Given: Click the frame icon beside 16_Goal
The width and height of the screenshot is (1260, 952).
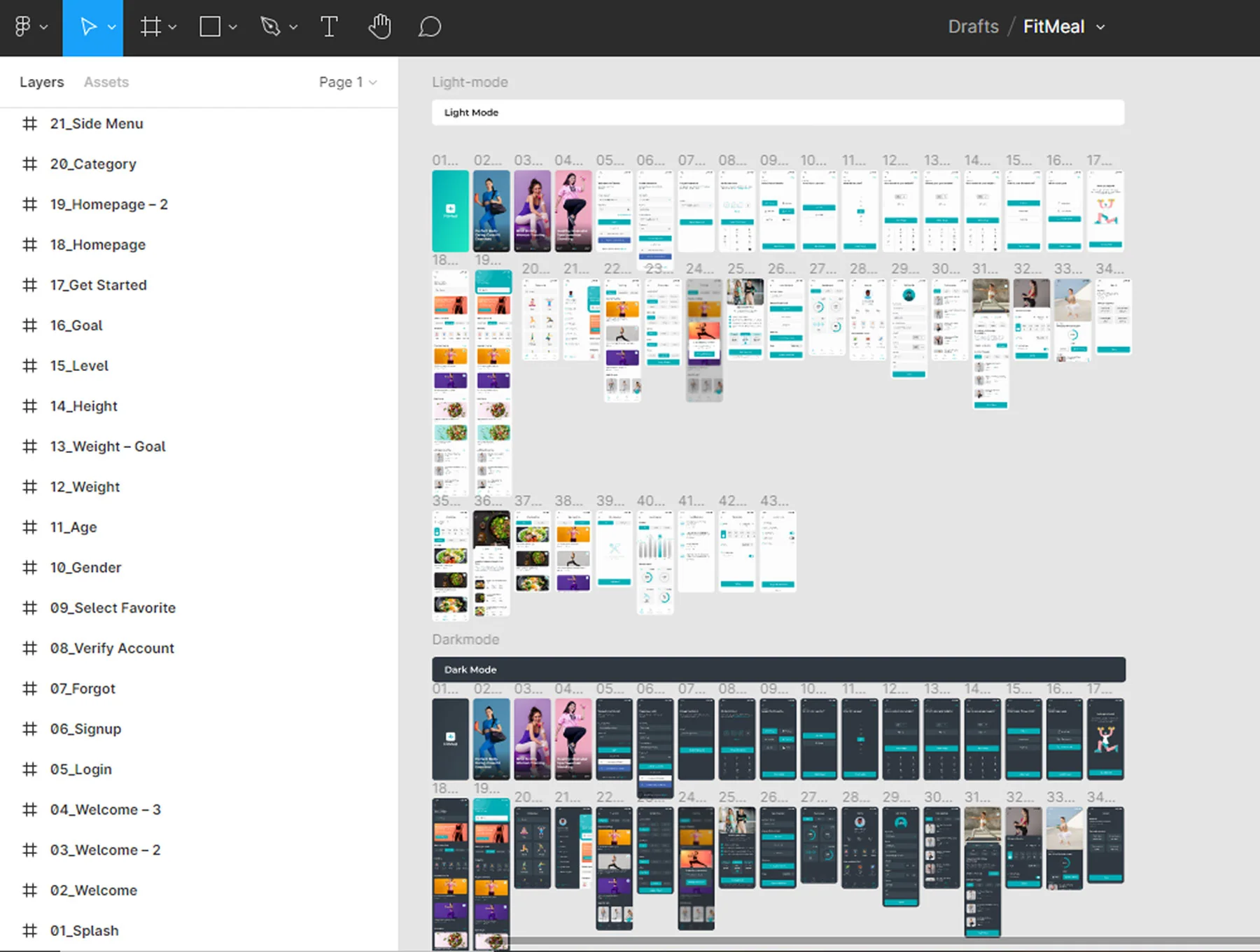Looking at the screenshot, I should point(29,325).
